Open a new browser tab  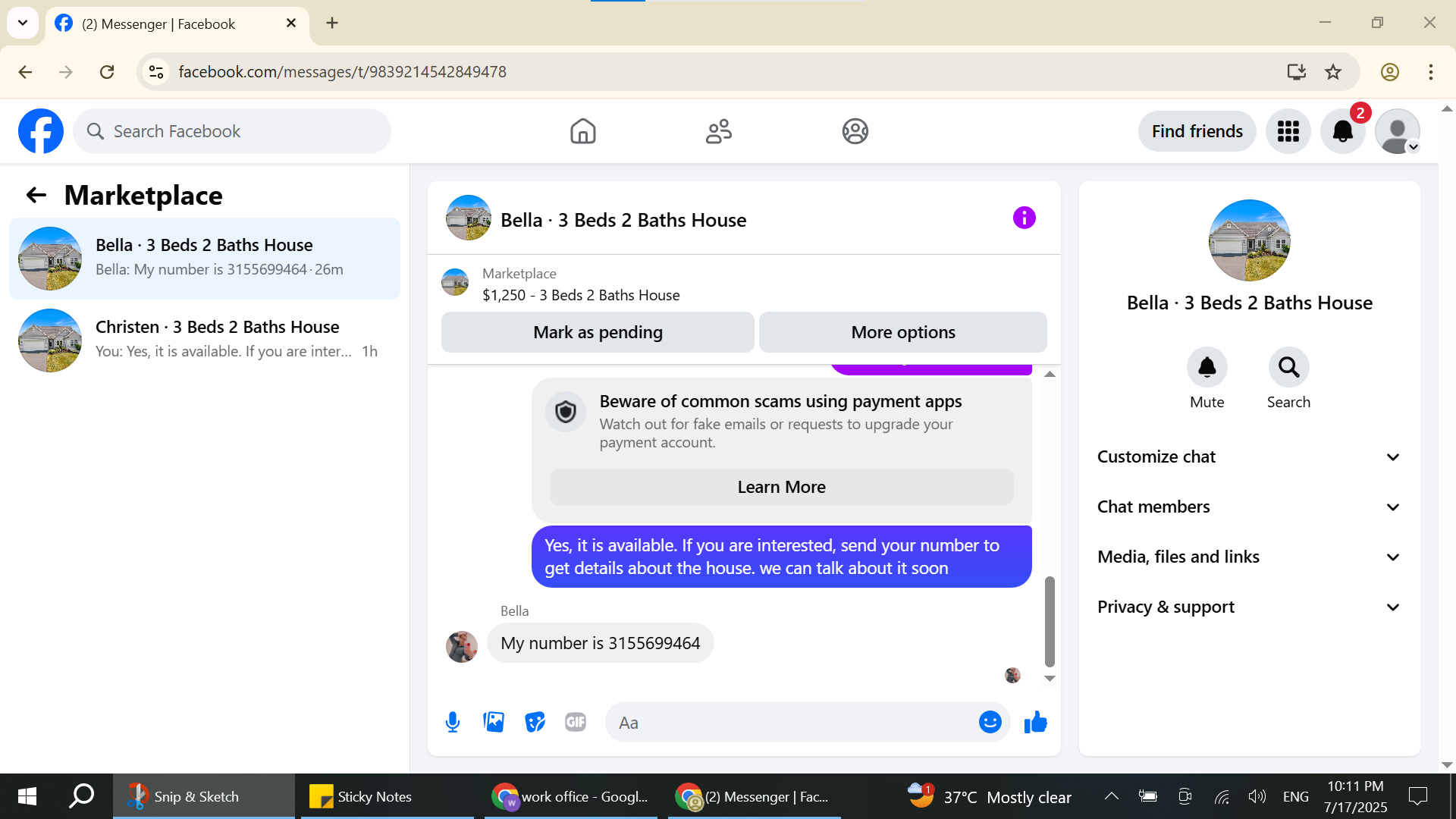pyautogui.click(x=332, y=23)
